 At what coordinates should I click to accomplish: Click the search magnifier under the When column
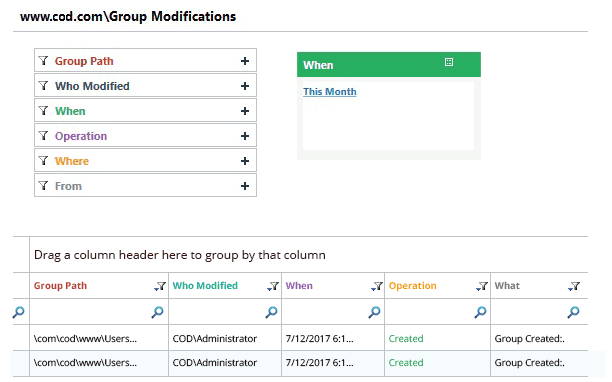click(x=374, y=312)
